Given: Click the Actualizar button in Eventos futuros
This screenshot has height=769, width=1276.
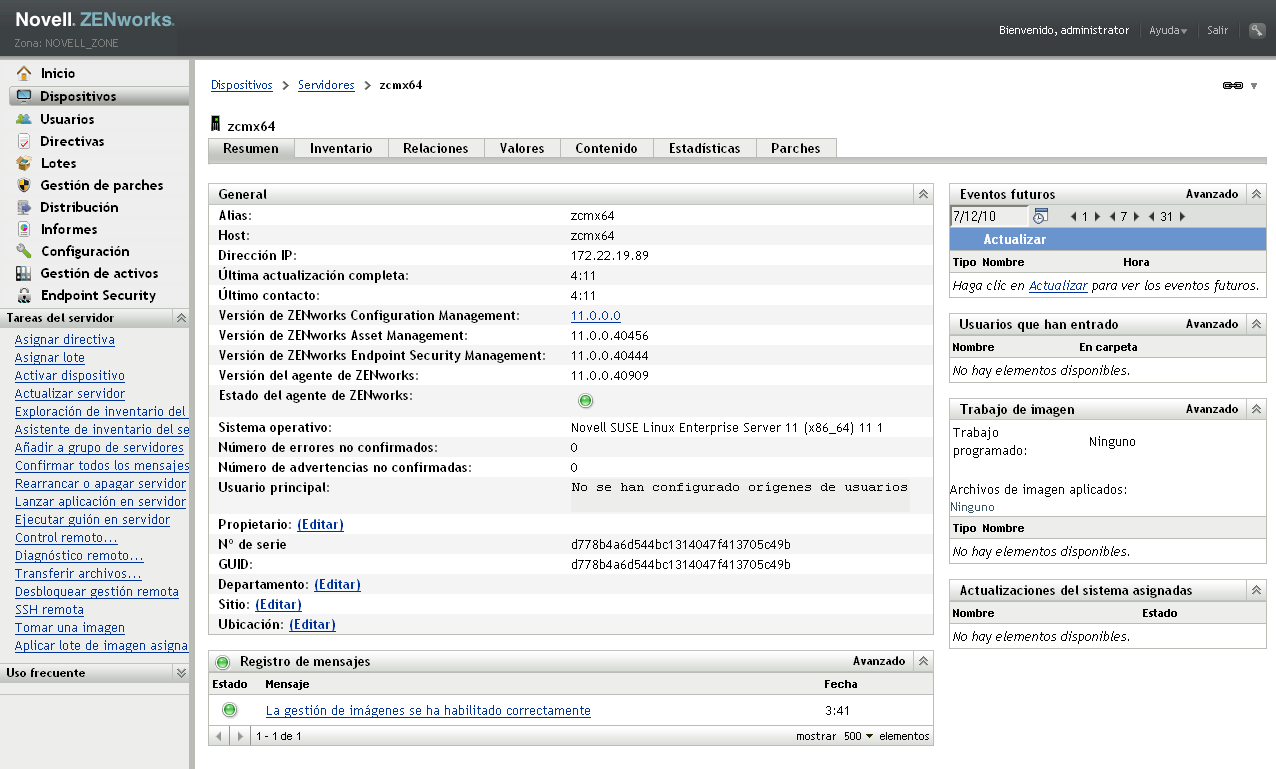Looking at the screenshot, I should pyautogui.click(x=1014, y=240).
